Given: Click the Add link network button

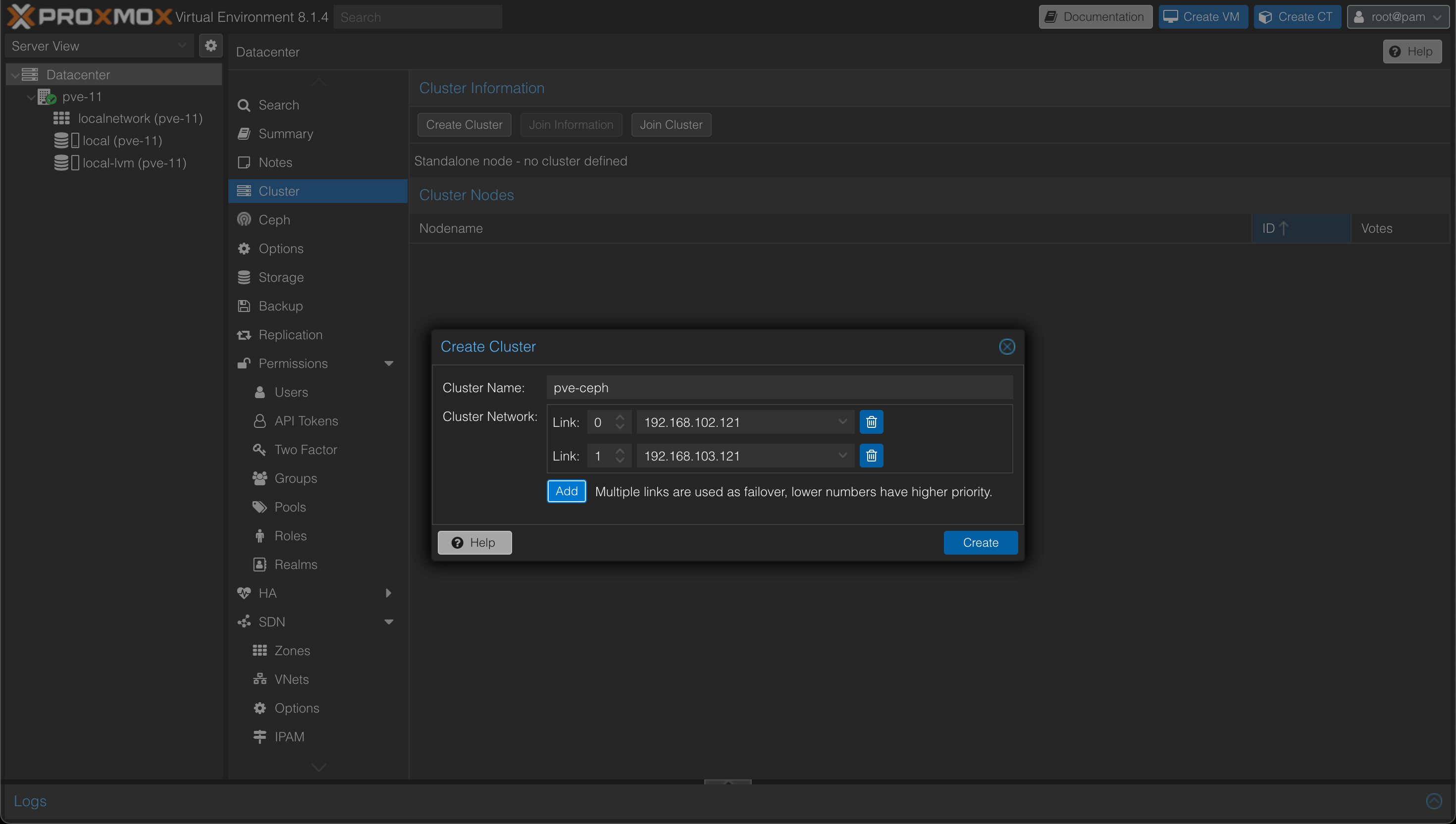Looking at the screenshot, I should coord(566,491).
